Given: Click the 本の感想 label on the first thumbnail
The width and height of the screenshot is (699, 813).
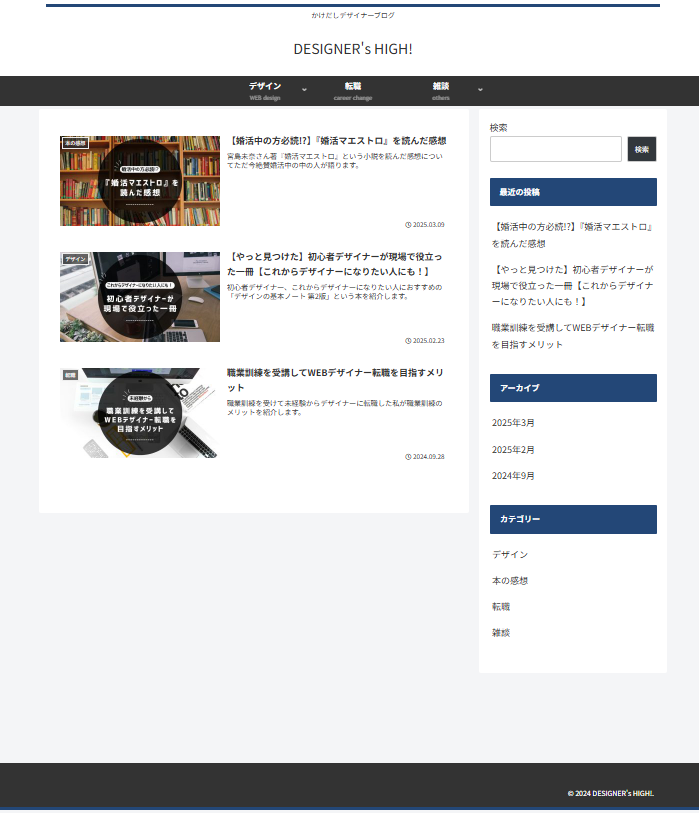Looking at the screenshot, I should click(x=75, y=143).
